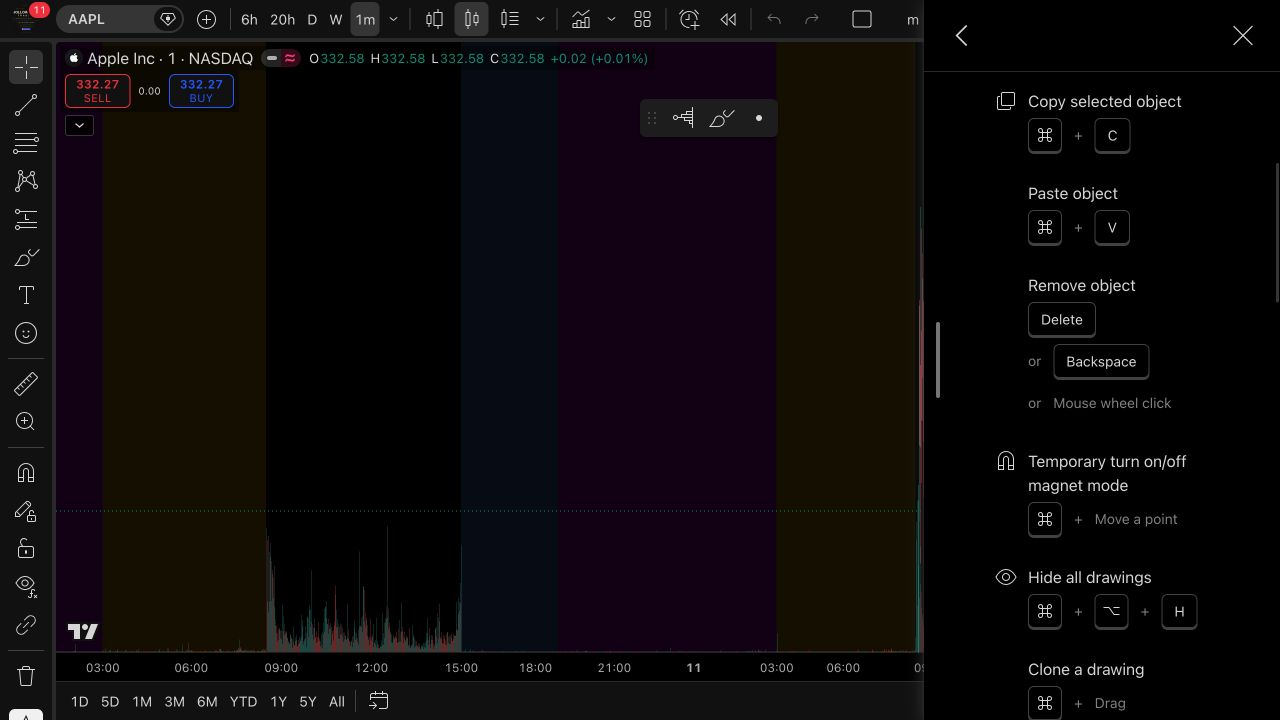Select the 6M date range
1280x720 pixels.
click(x=207, y=702)
